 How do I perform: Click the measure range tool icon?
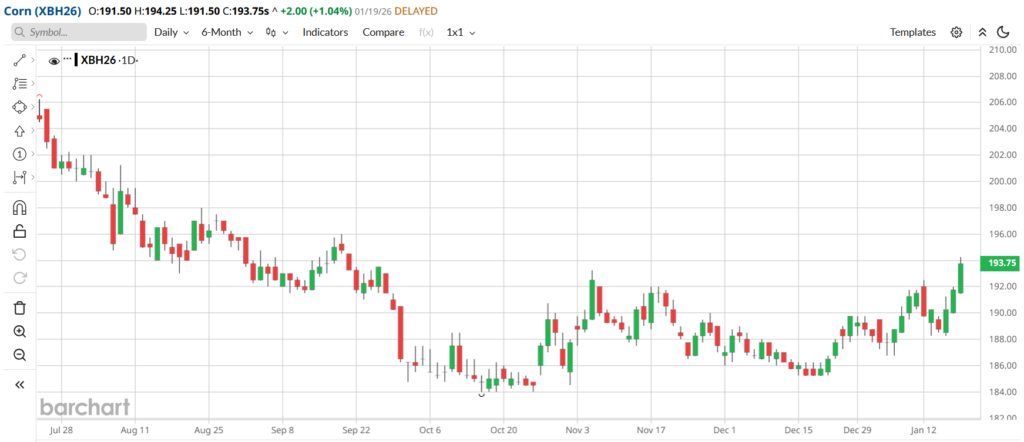click(x=19, y=177)
